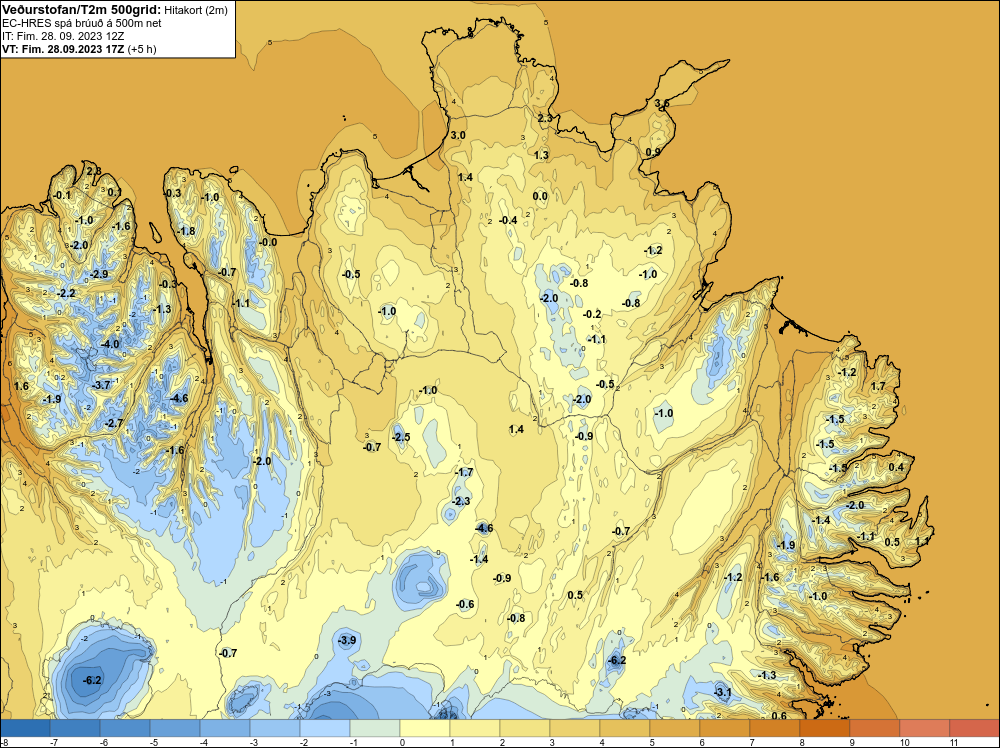Click the "VT: Fim. 28.09.2023 17Z" valid time line
Viewport: 1000px width, 748px height.
pos(64,49)
